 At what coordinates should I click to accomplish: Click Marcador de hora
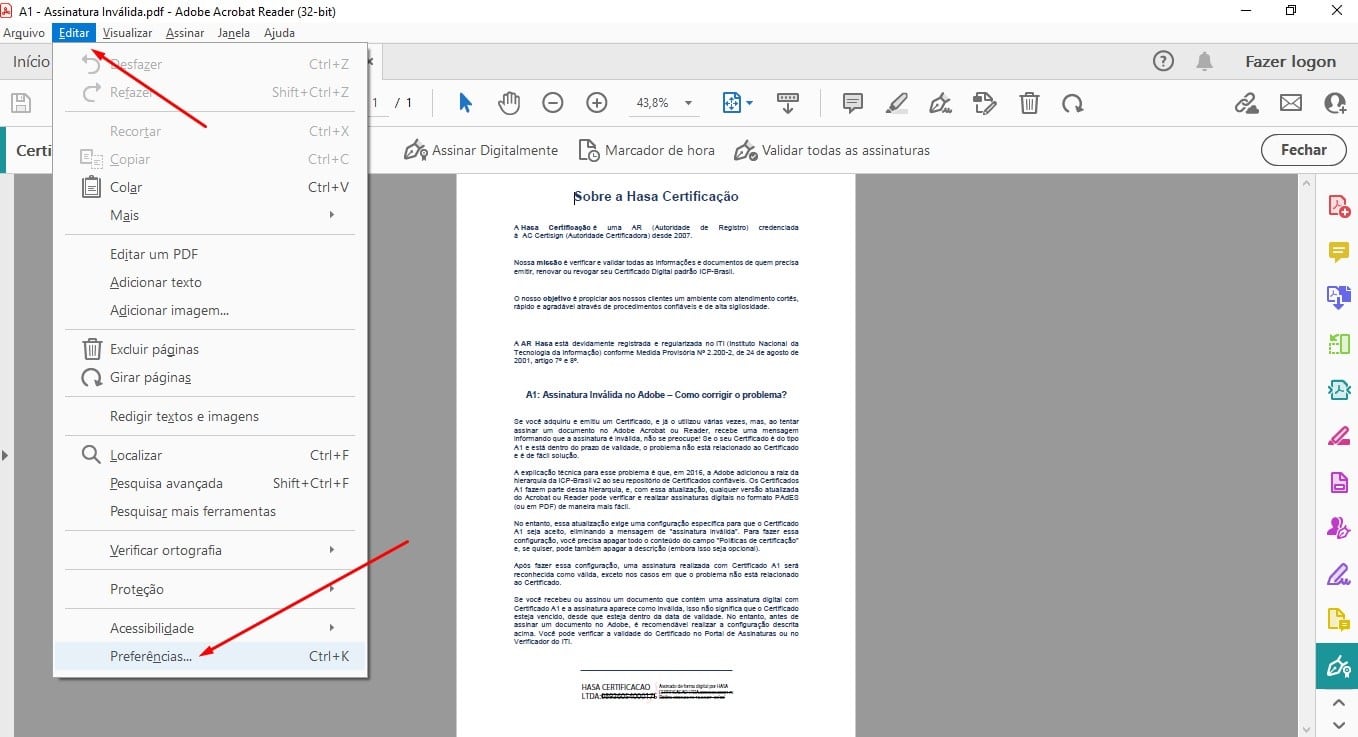(x=647, y=150)
